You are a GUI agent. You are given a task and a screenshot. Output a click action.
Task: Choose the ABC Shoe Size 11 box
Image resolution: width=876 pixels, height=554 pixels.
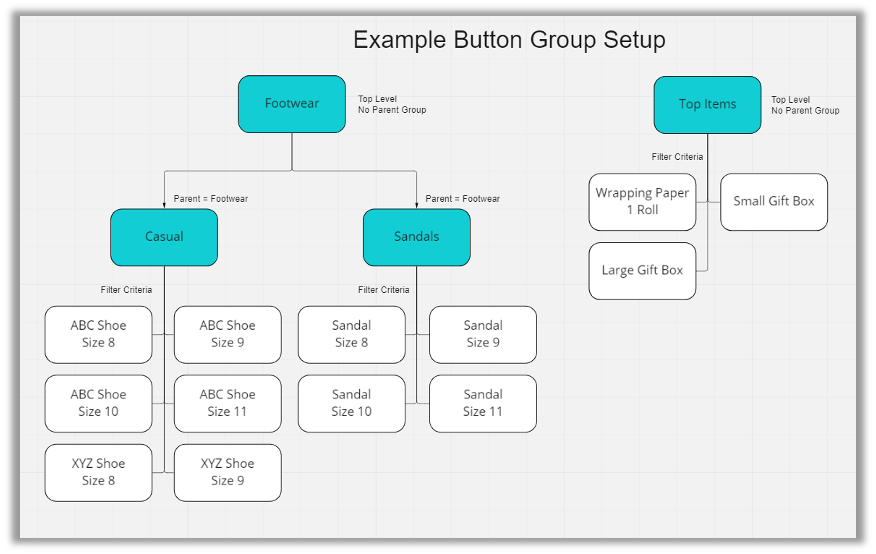point(227,403)
